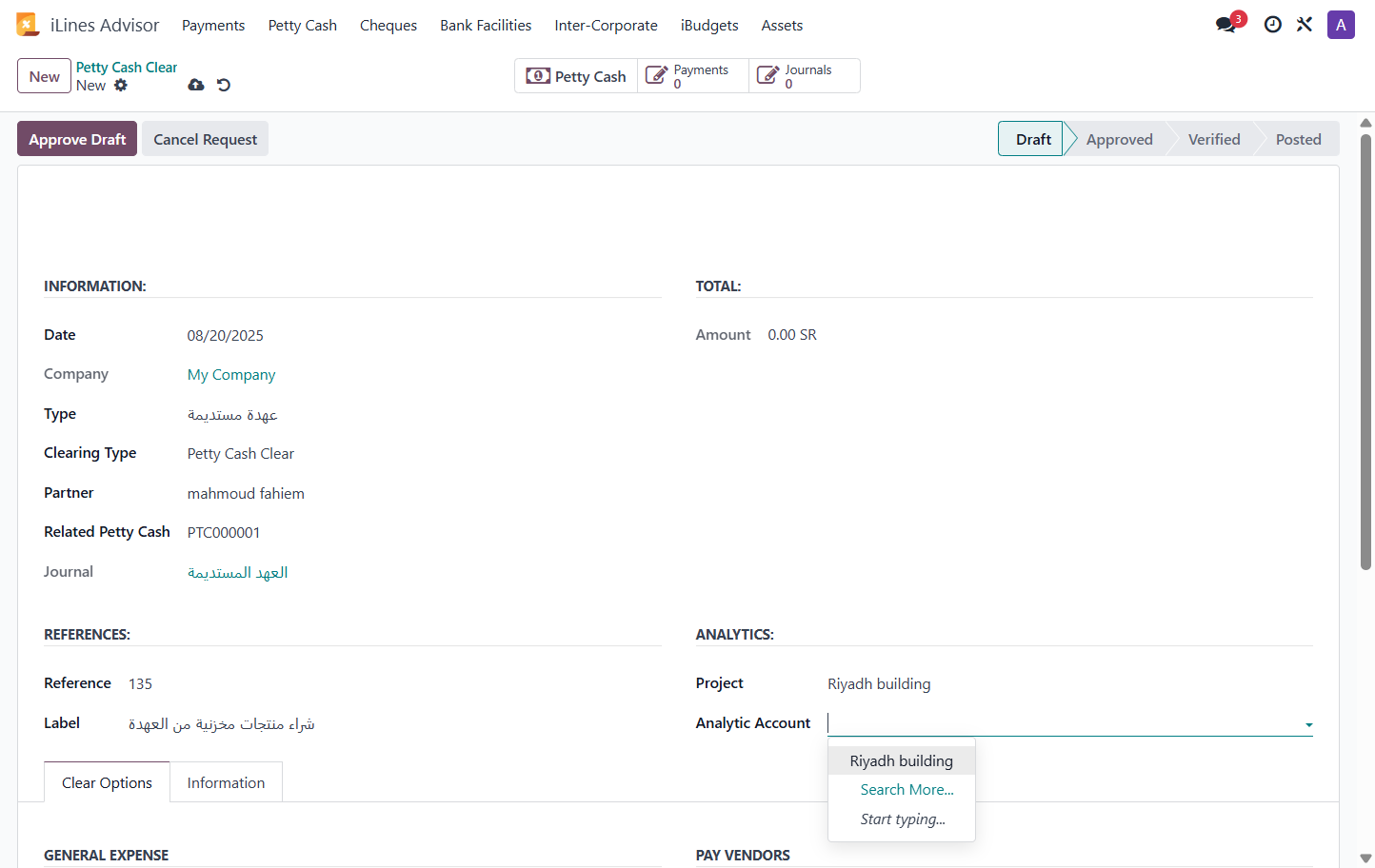The image size is (1375, 868).
Task: Open the chat messages icon
Action: (x=1226, y=25)
